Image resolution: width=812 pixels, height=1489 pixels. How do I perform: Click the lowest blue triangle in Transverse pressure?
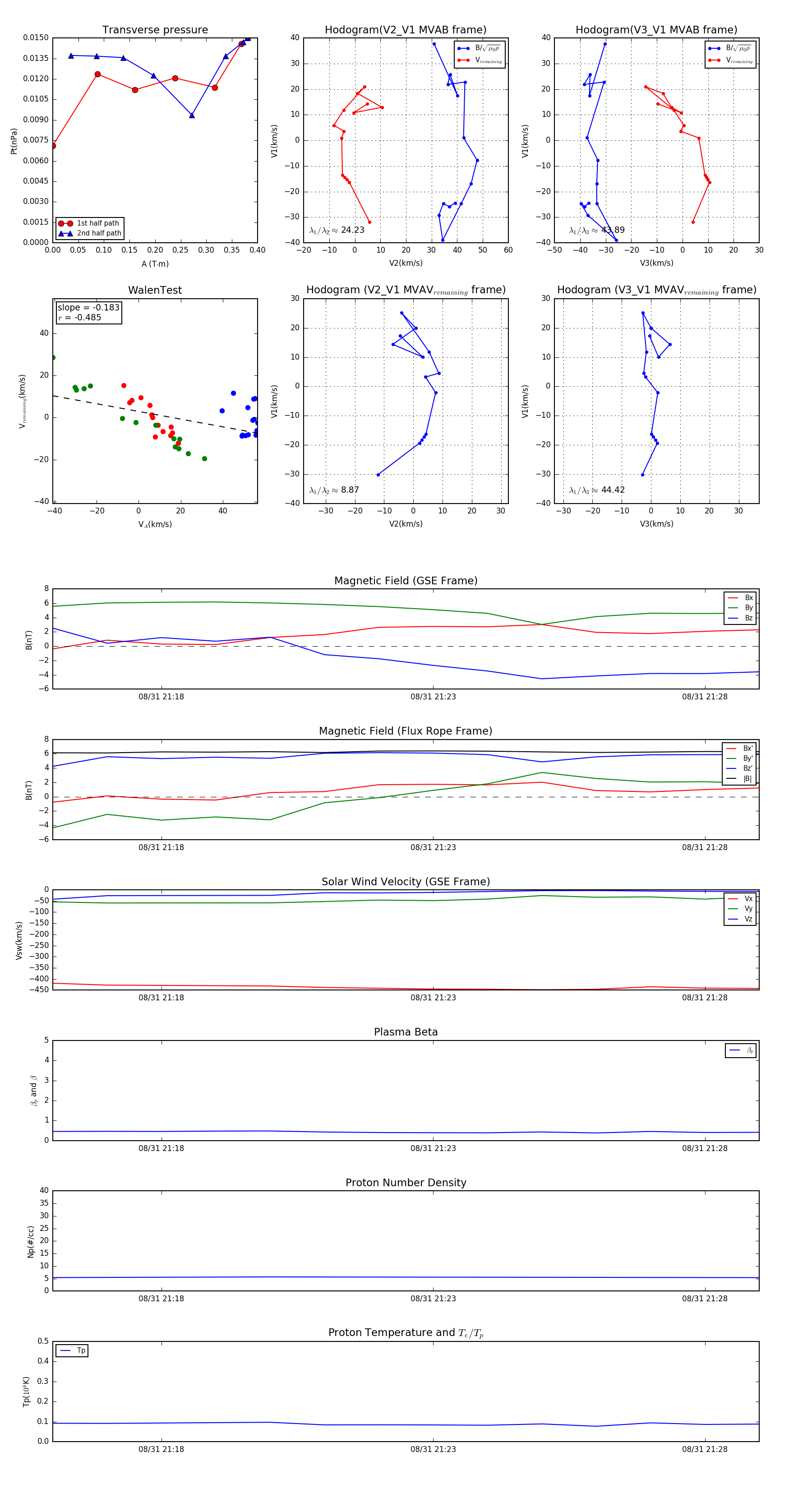pos(192,116)
